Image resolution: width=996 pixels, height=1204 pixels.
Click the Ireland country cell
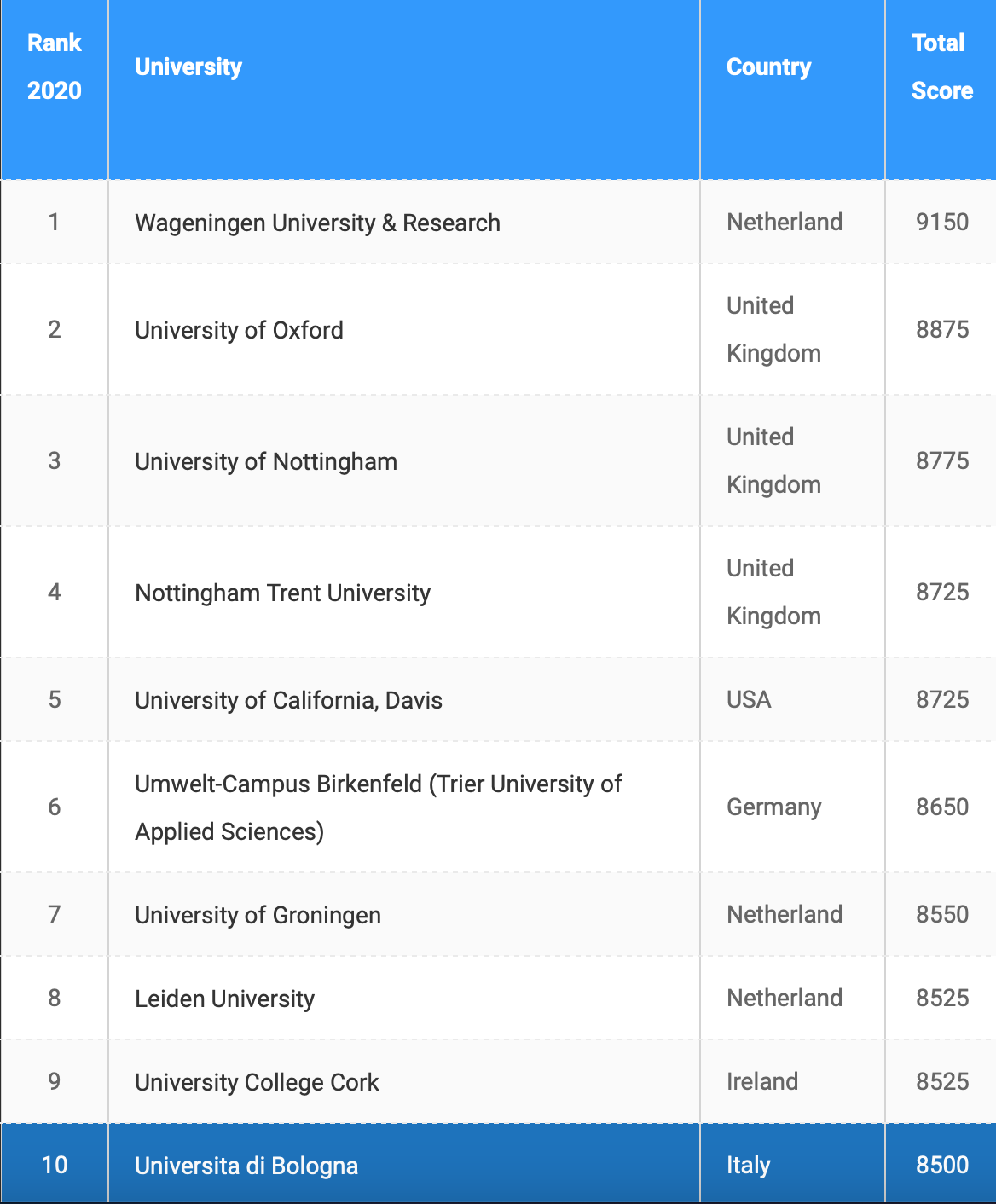click(761, 1081)
